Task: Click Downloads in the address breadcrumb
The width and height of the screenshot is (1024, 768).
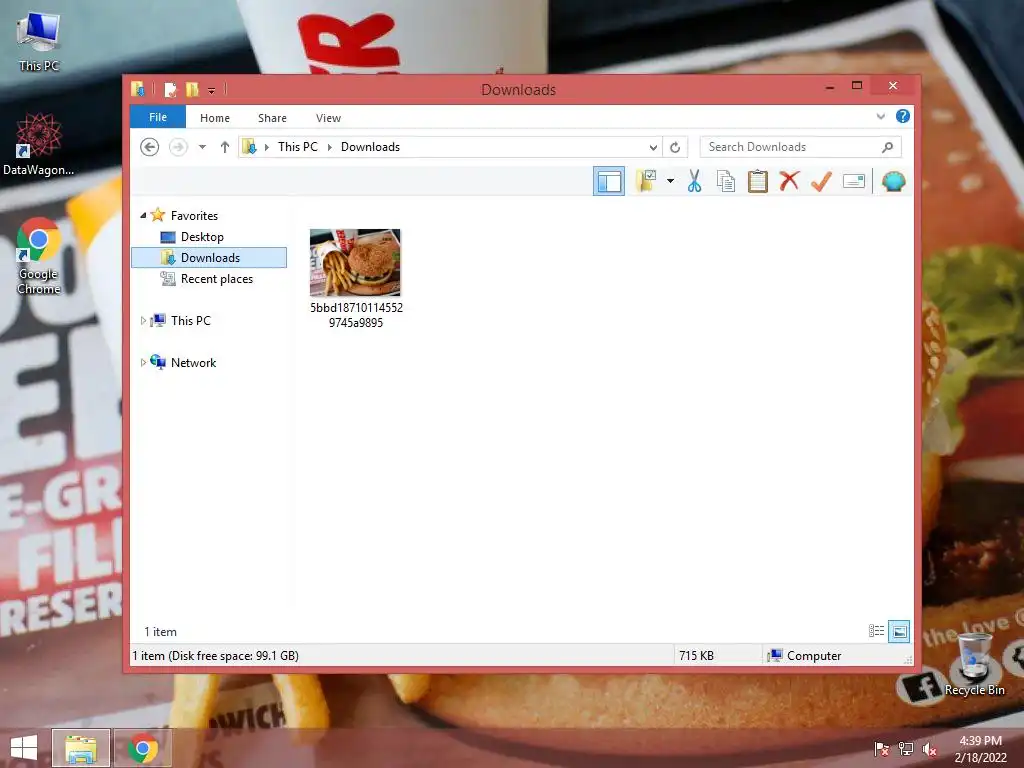Action: coord(370,147)
